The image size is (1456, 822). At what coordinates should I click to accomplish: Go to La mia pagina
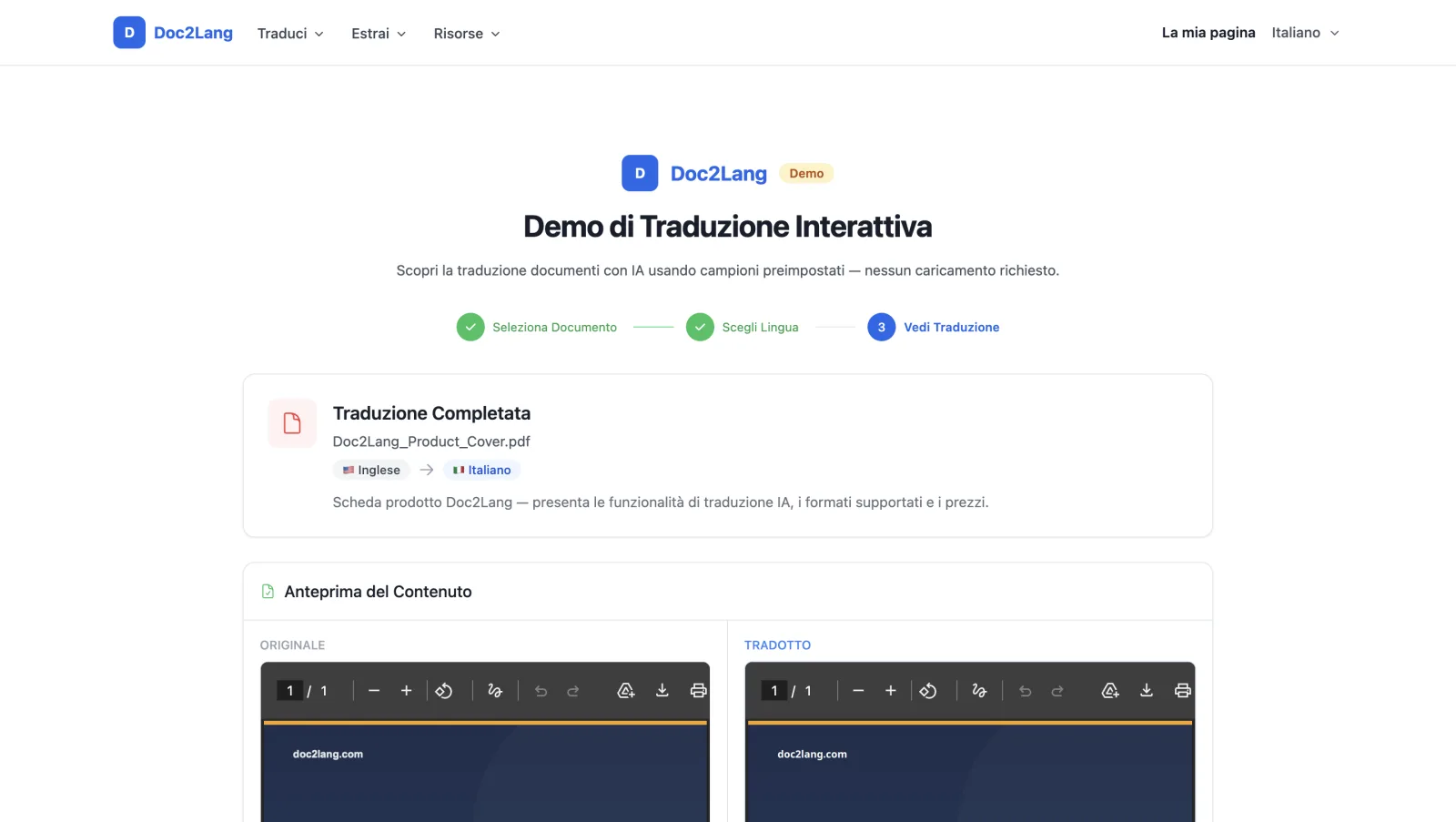(1208, 33)
